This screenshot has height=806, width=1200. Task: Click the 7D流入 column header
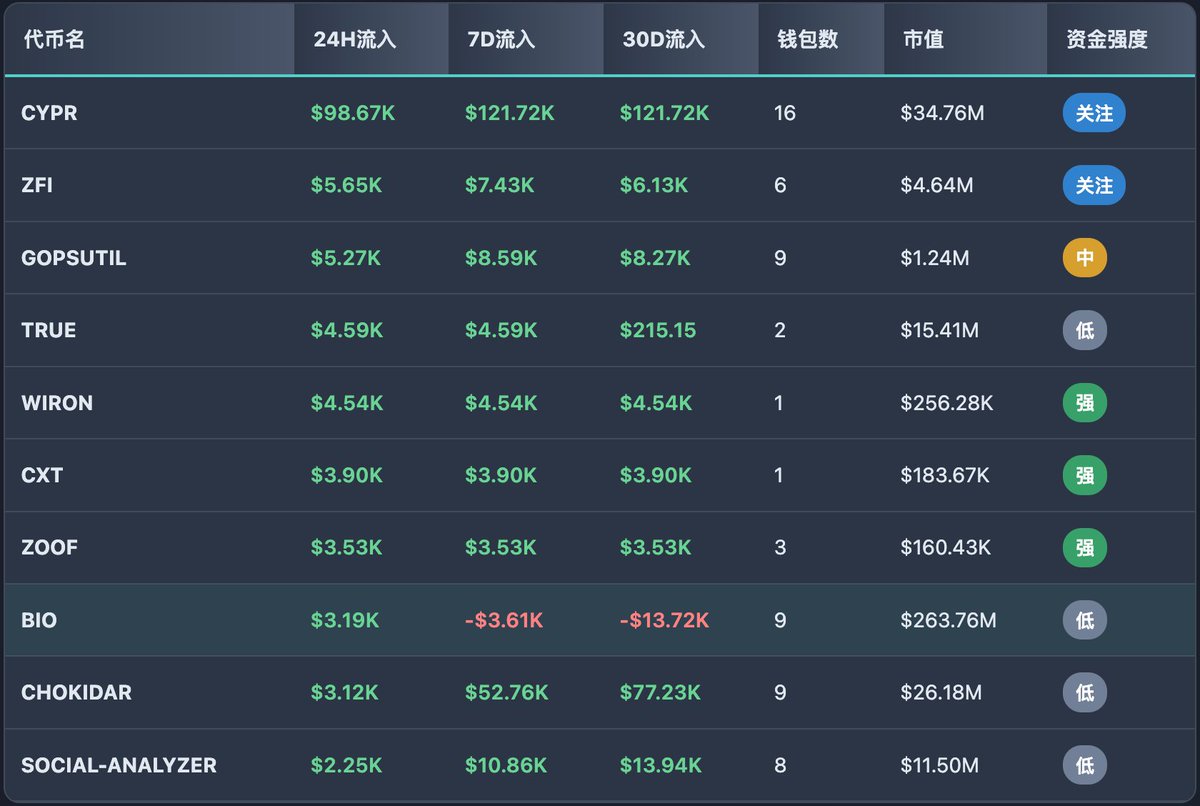pos(501,40)
